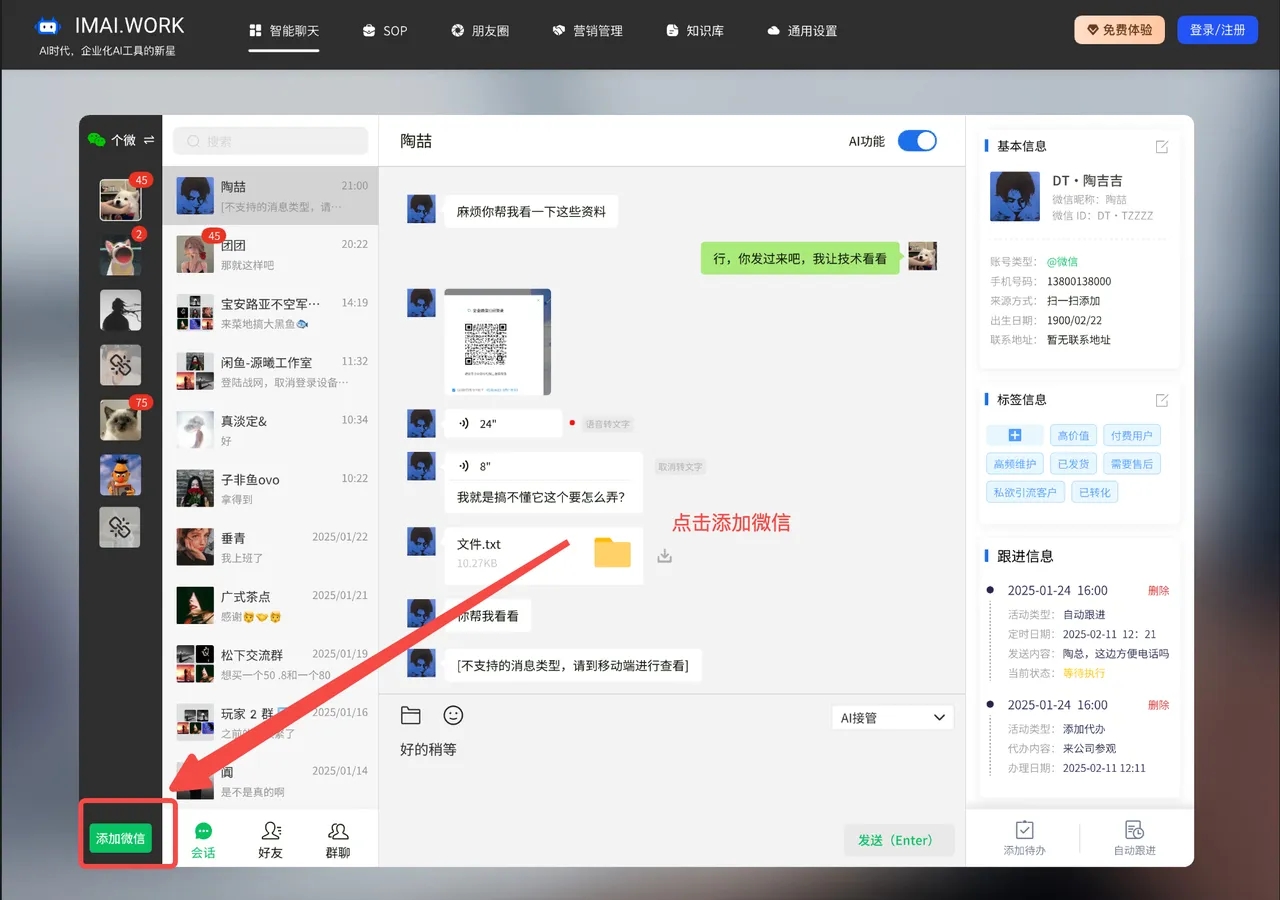The width and height of the screenshot is (1280, 900).
Task: Toggle the AI功能 switch off
Action: click(916, 141)
